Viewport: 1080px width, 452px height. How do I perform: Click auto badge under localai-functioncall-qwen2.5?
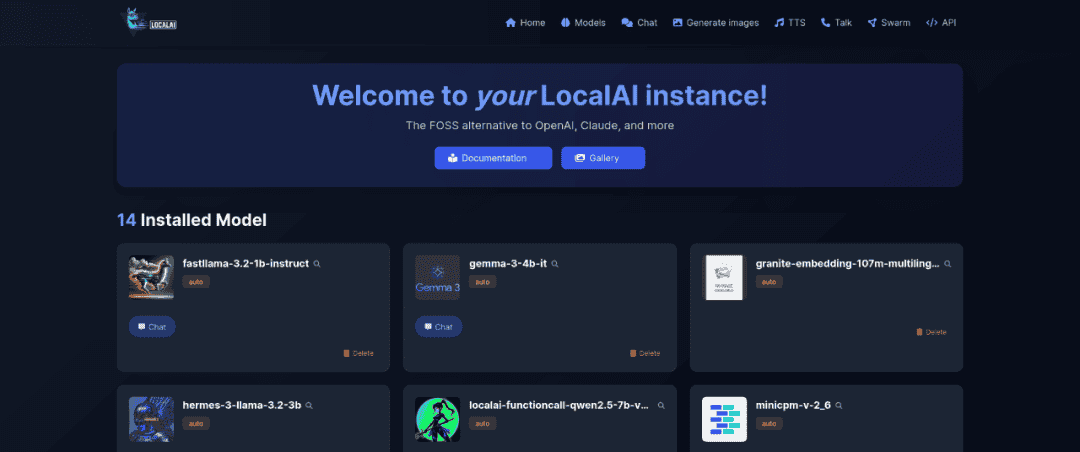click(482, 423)
